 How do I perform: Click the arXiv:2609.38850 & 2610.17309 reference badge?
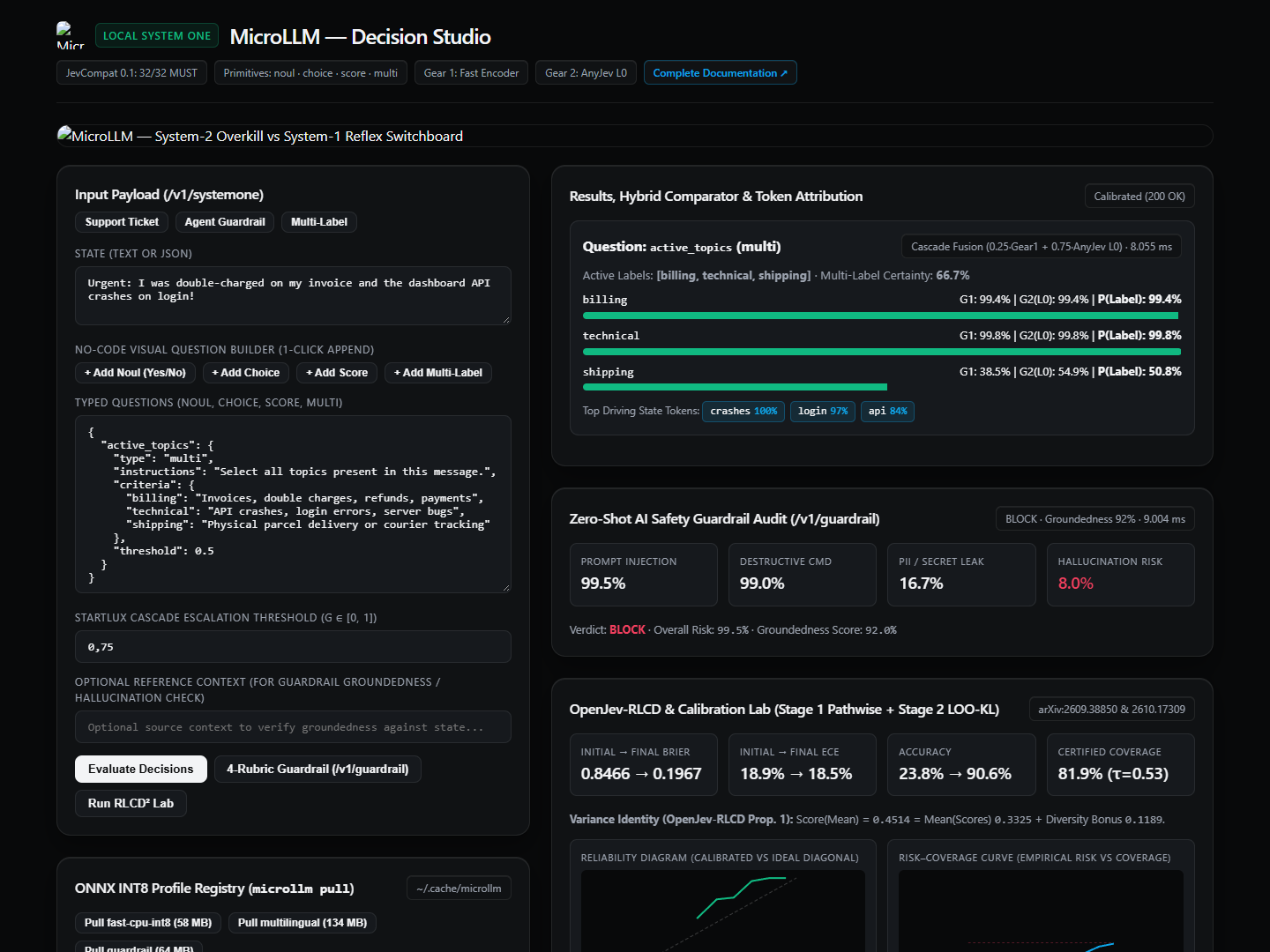[1112, 709]
